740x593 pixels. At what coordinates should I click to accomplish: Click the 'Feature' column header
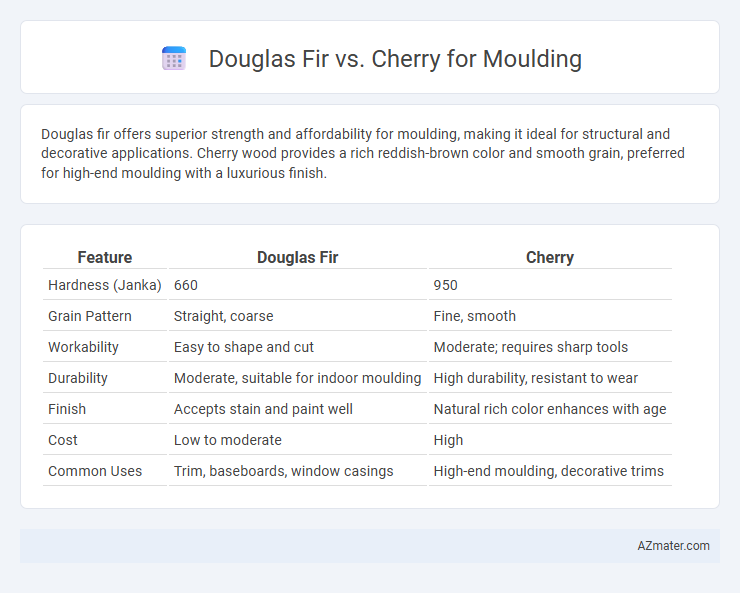(105, 257)
